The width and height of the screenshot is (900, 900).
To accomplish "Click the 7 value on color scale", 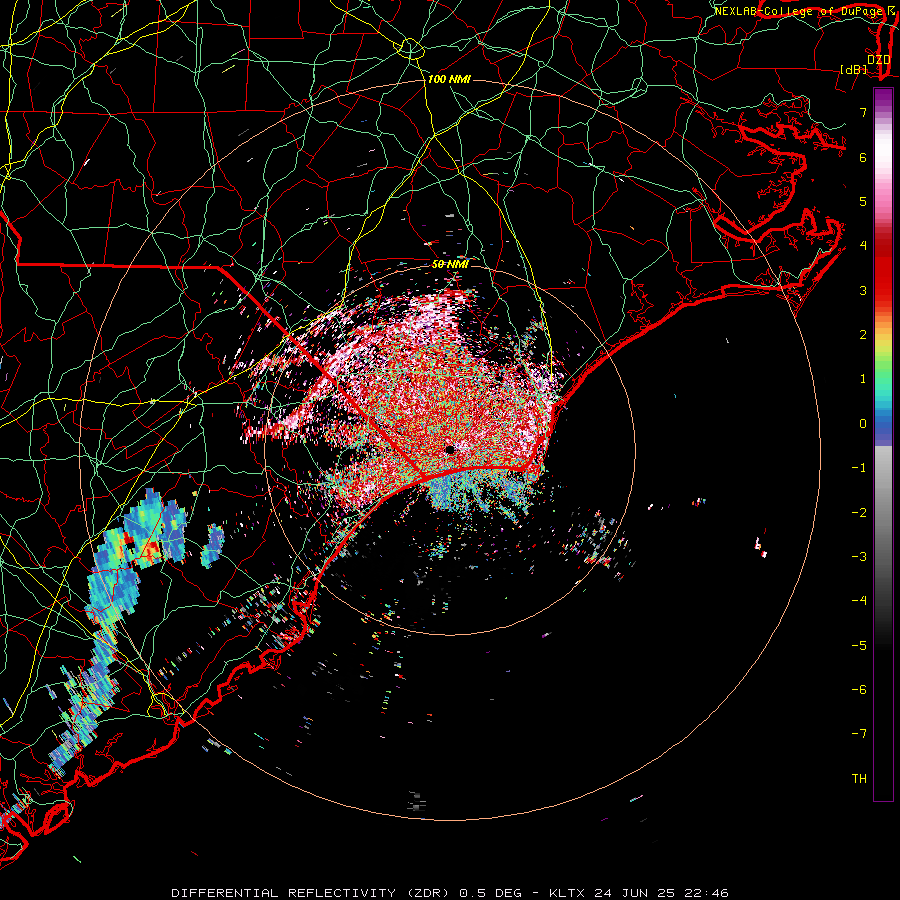I will coord(863,112).
